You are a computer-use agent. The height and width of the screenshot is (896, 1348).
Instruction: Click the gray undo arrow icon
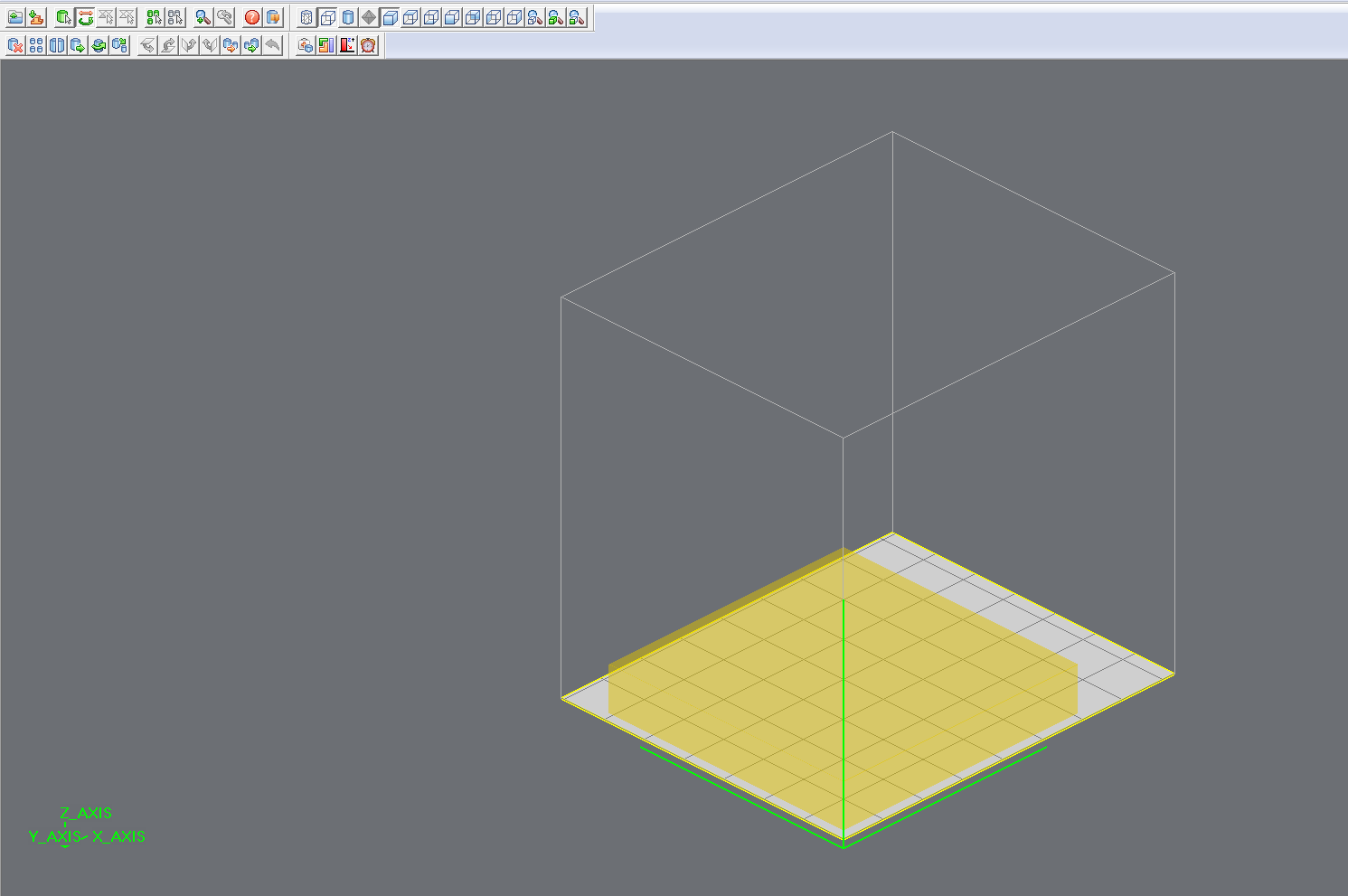coord(273,46)
